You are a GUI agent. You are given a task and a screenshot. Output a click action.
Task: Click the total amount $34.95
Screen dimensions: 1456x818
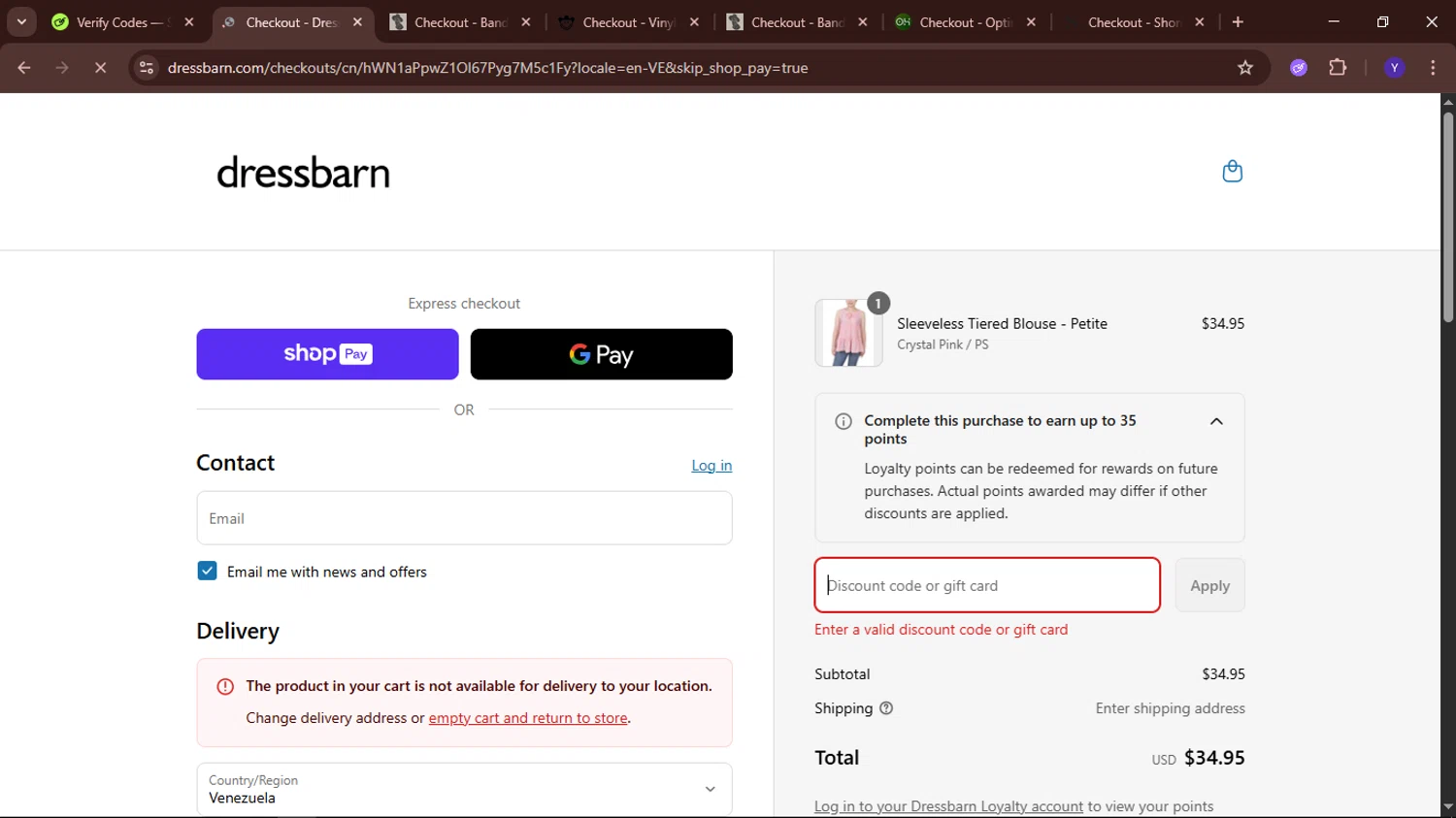(x=1214, y=758)
